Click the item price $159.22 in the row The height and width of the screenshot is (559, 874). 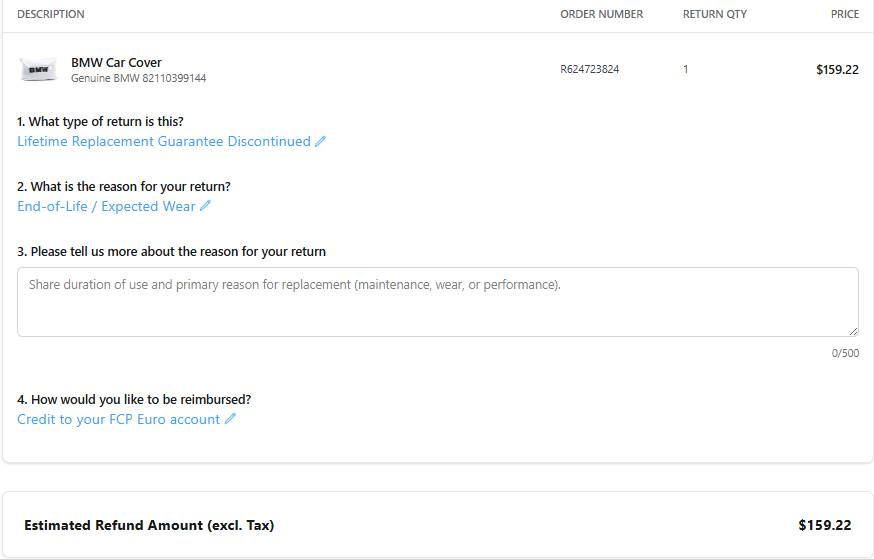[x=837, y=70]
